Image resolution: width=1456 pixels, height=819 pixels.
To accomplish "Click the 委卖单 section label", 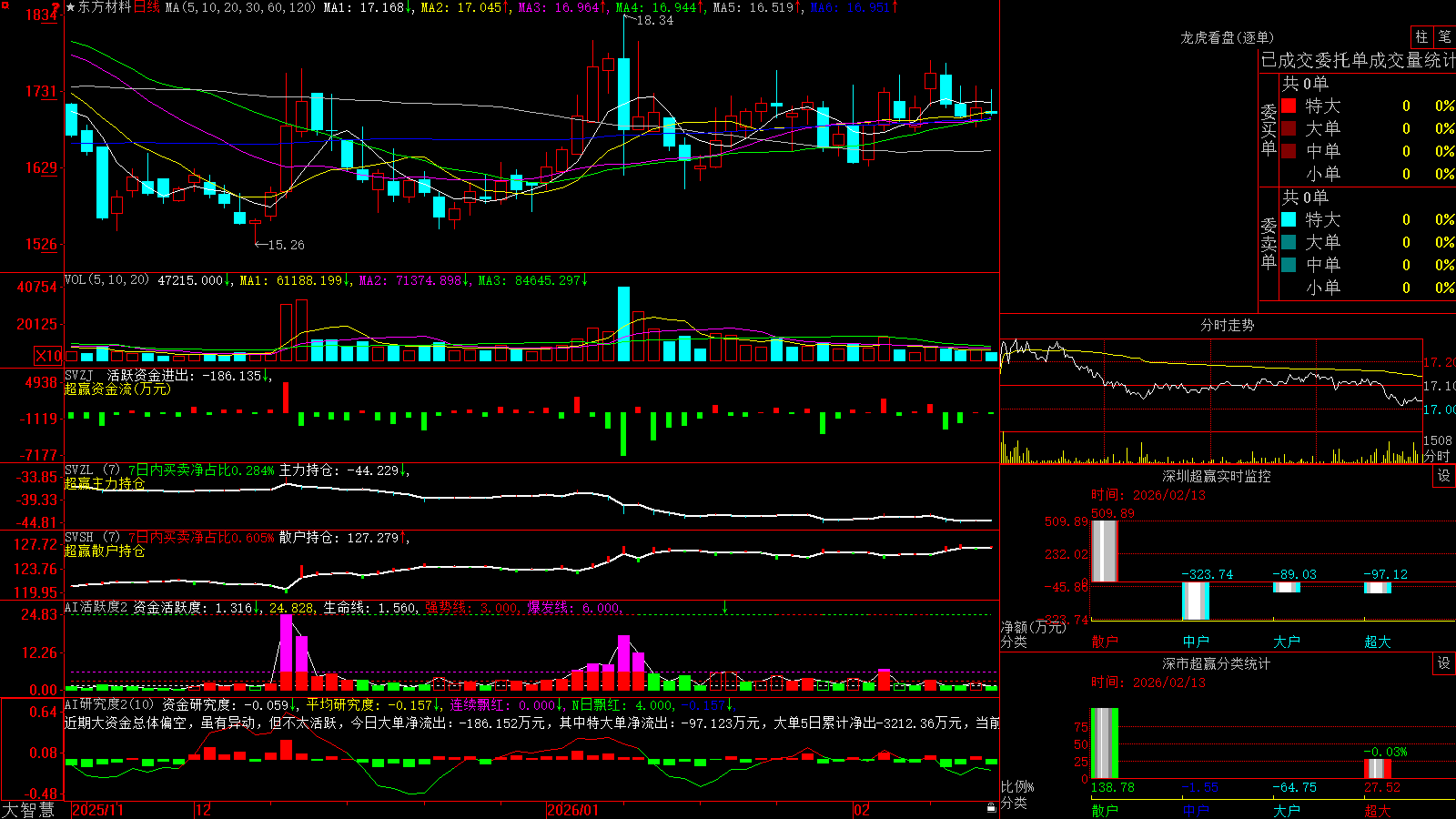I will [x=1269, y=243].
